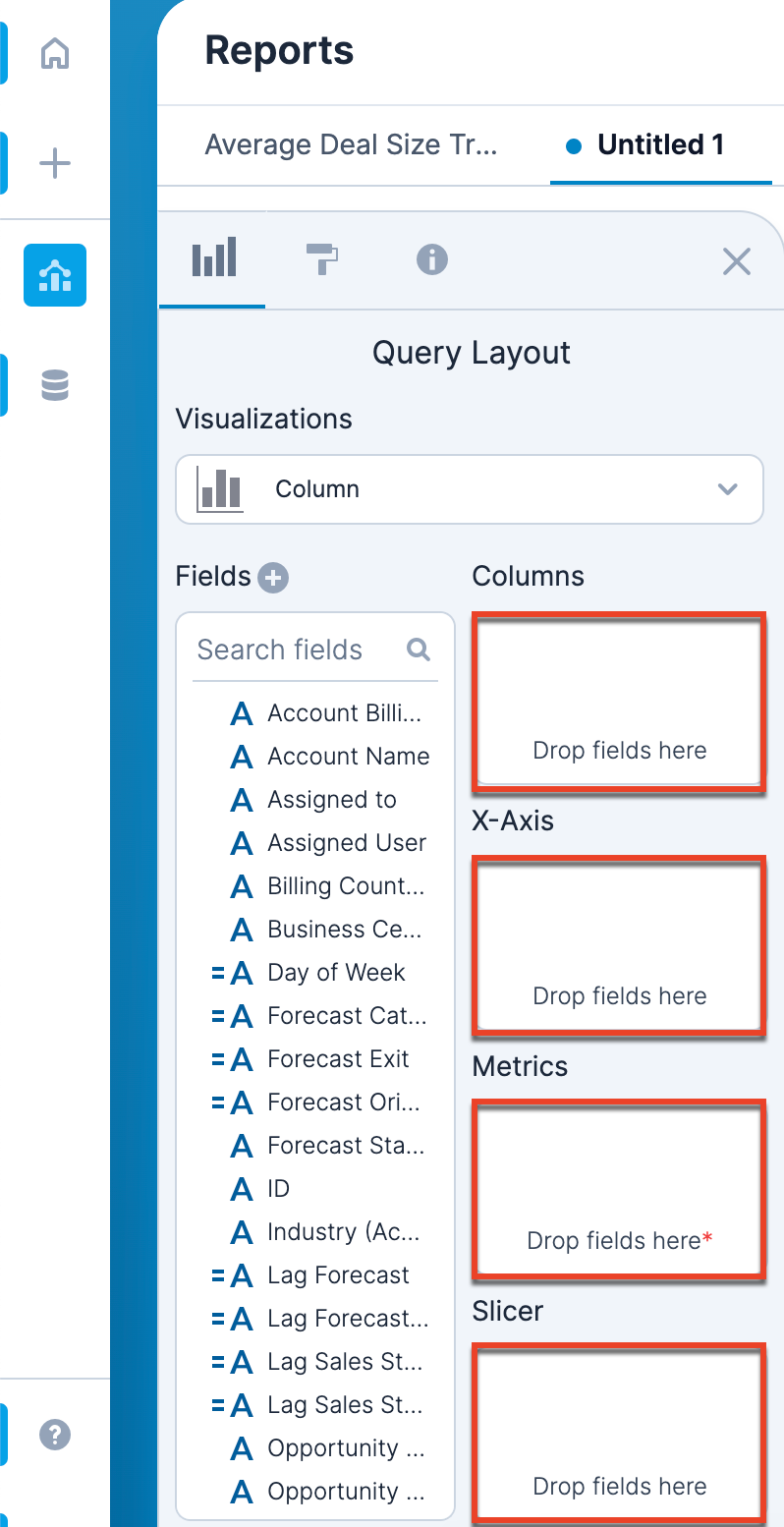
Task: Select the Day of Week field
Action: tap(336, 973)
